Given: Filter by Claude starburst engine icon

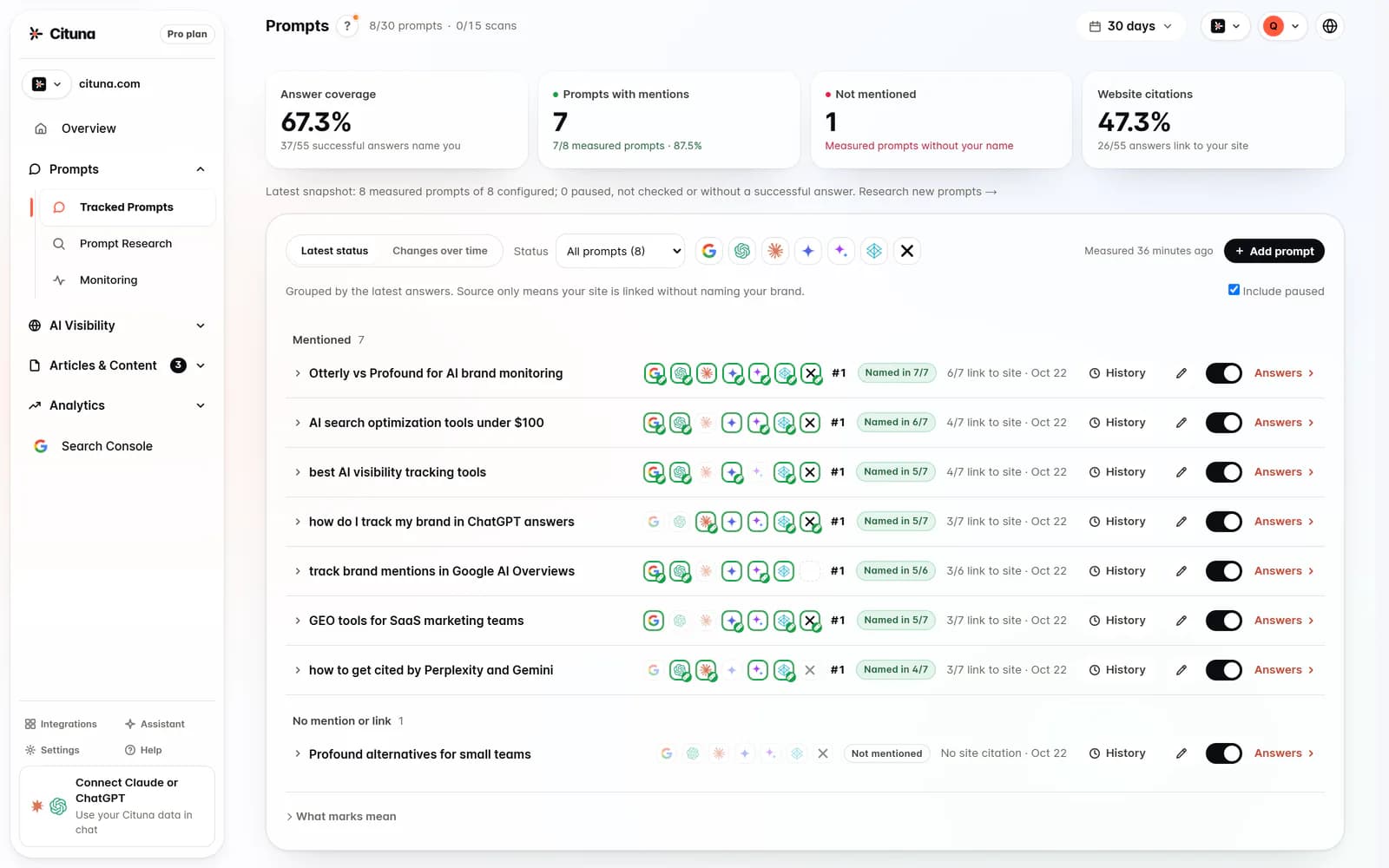Looking at the screenshot, I should [775, 251].
